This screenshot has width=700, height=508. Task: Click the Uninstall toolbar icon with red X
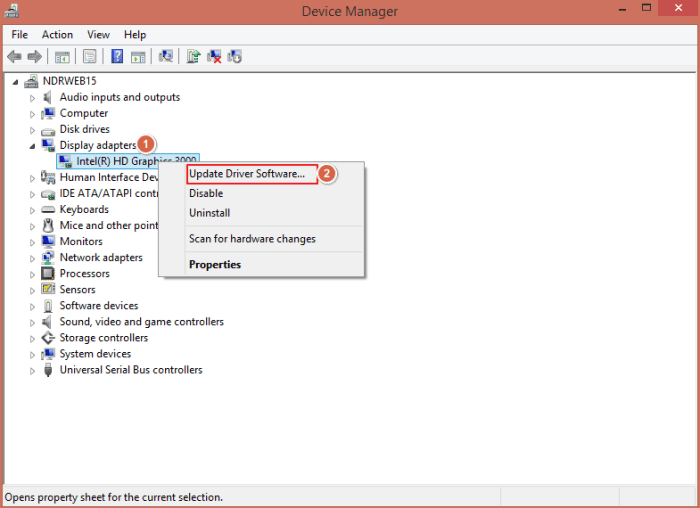pos(214,57)
